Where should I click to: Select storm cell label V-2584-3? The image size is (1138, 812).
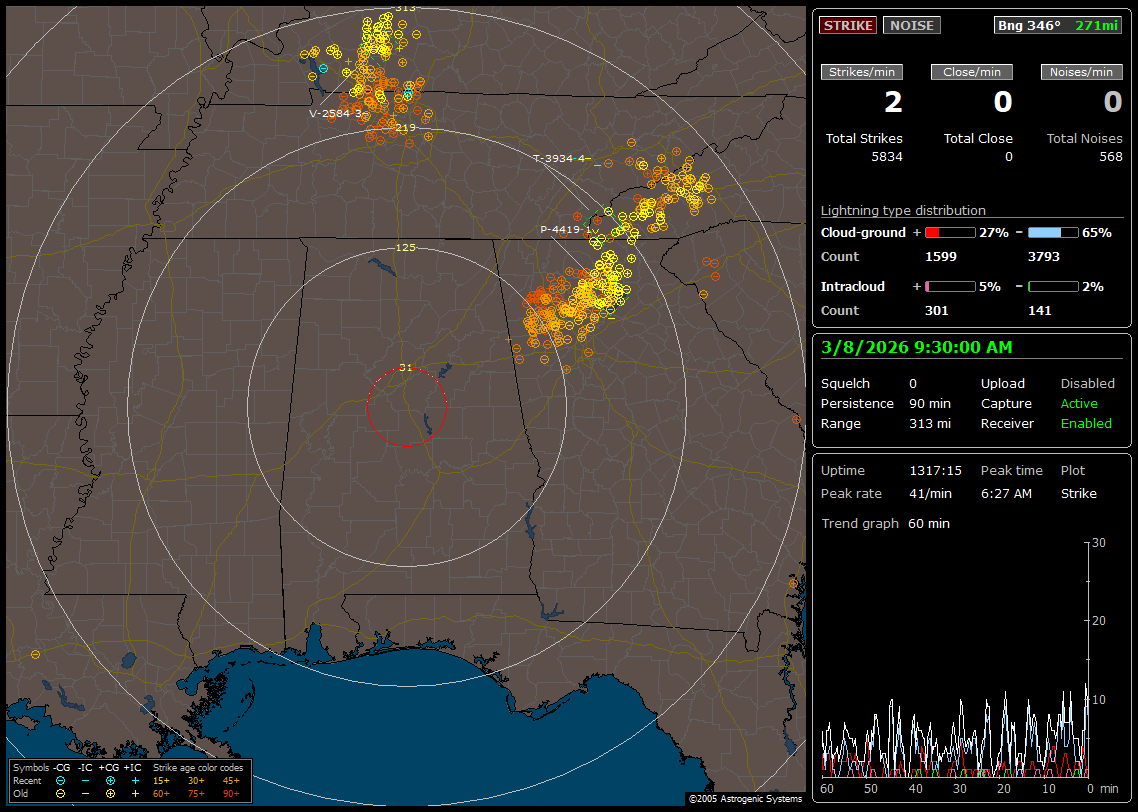pyautogui.click(x=335, y=114)
